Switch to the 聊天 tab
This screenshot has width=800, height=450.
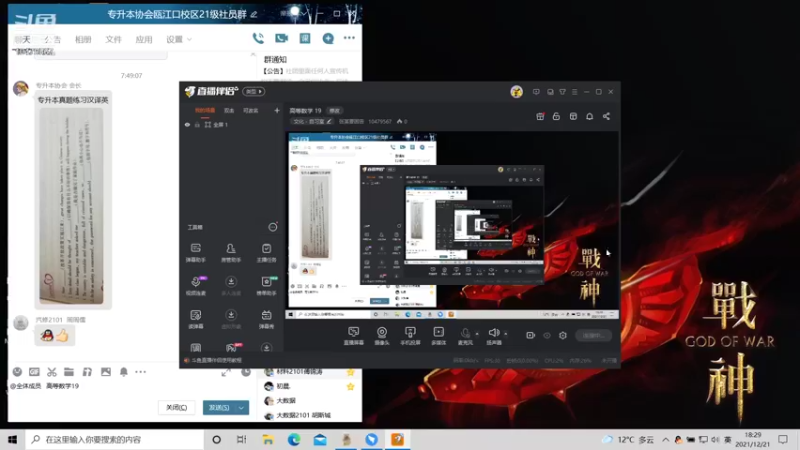[x=22, y=39]
